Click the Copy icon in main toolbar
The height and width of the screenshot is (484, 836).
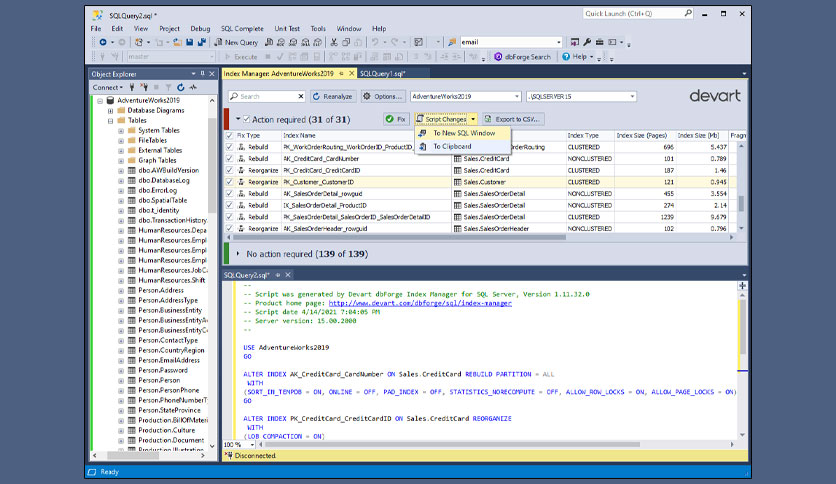coord(345,42)
